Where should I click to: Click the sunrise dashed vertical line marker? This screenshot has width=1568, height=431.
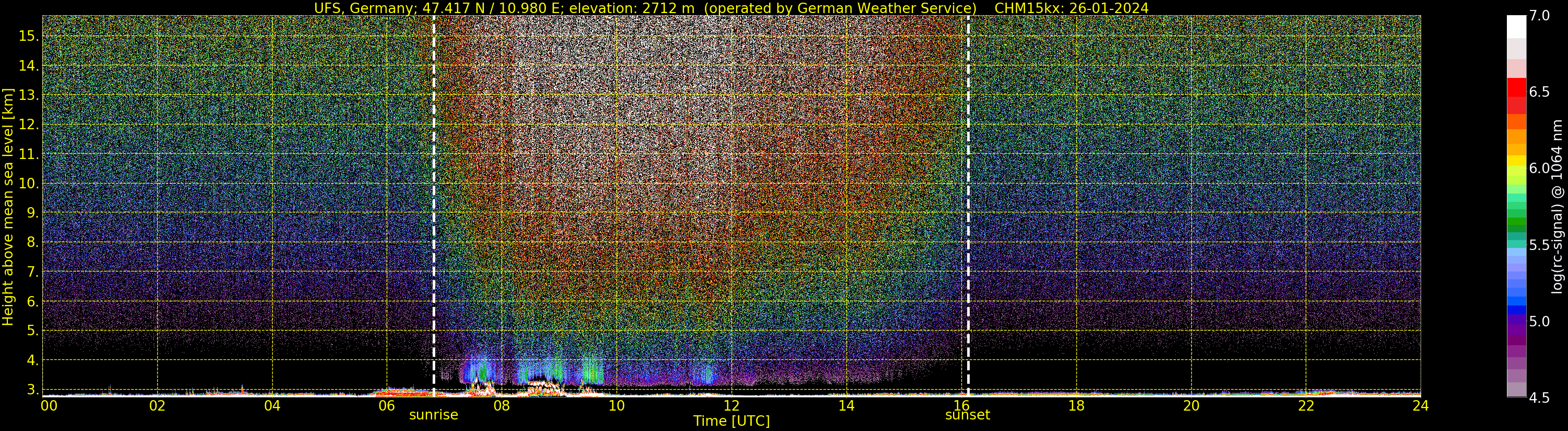(x=433, y=206)
